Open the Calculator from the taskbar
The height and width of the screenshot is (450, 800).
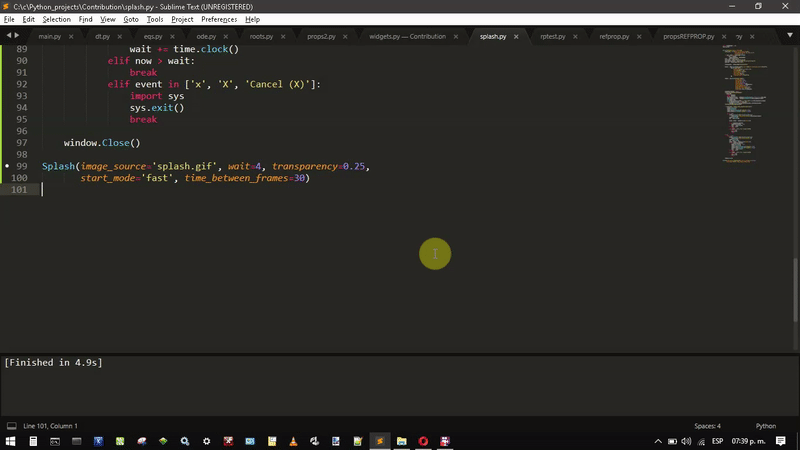click(33, 441)
